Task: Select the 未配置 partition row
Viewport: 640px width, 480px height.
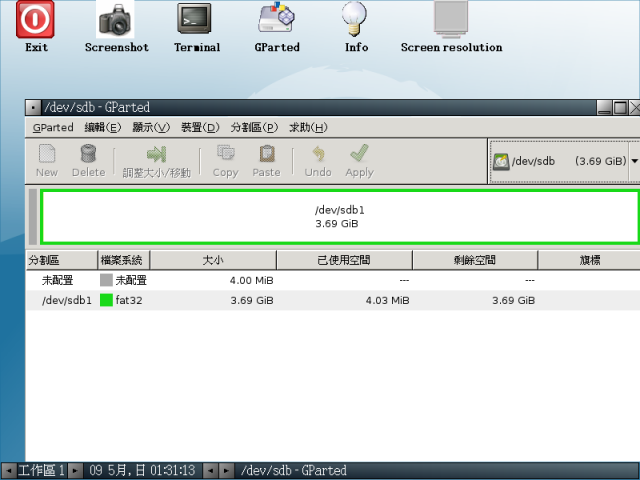Action: pos(333,280)
